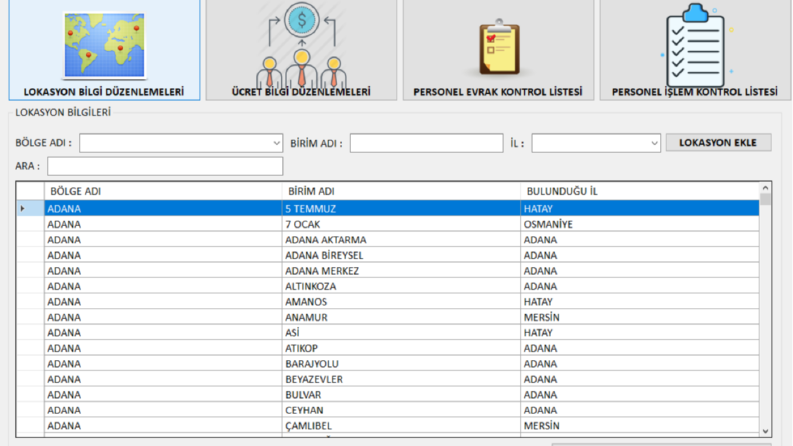Click row header of ADANA MERKEZ row

click(30, 271)
